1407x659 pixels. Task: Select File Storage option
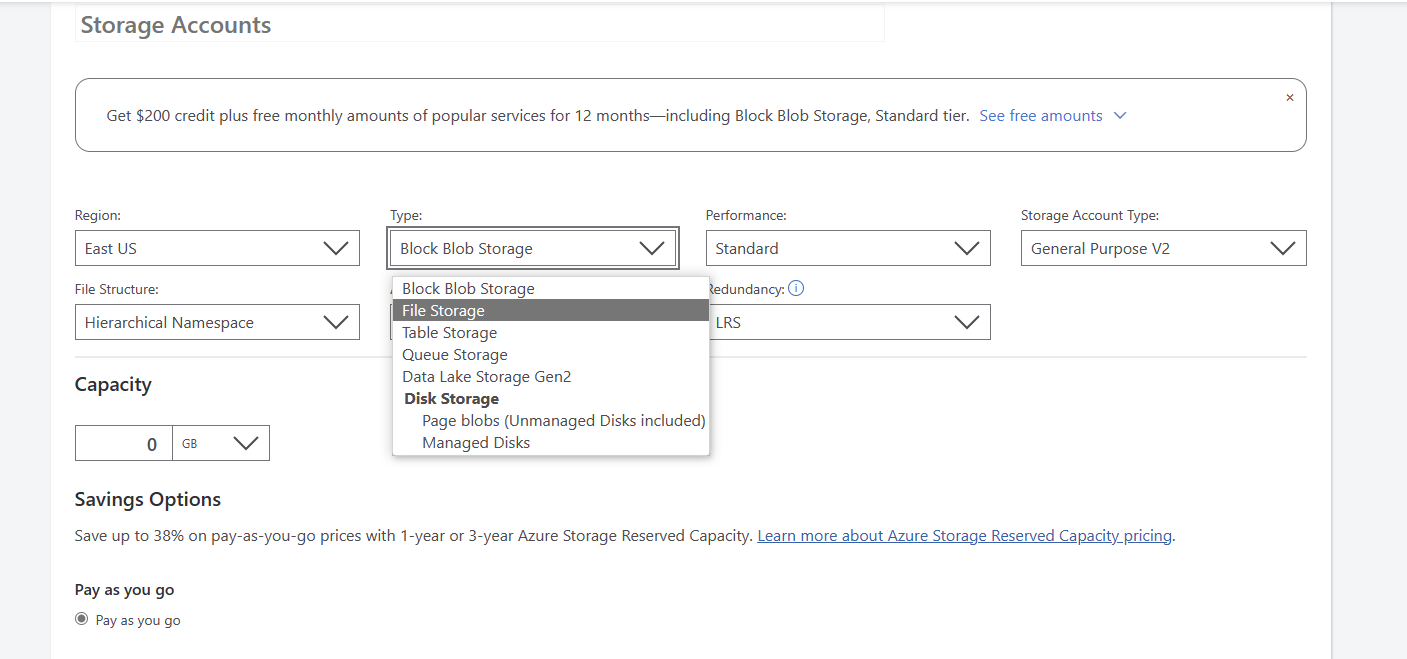point(551,311)
